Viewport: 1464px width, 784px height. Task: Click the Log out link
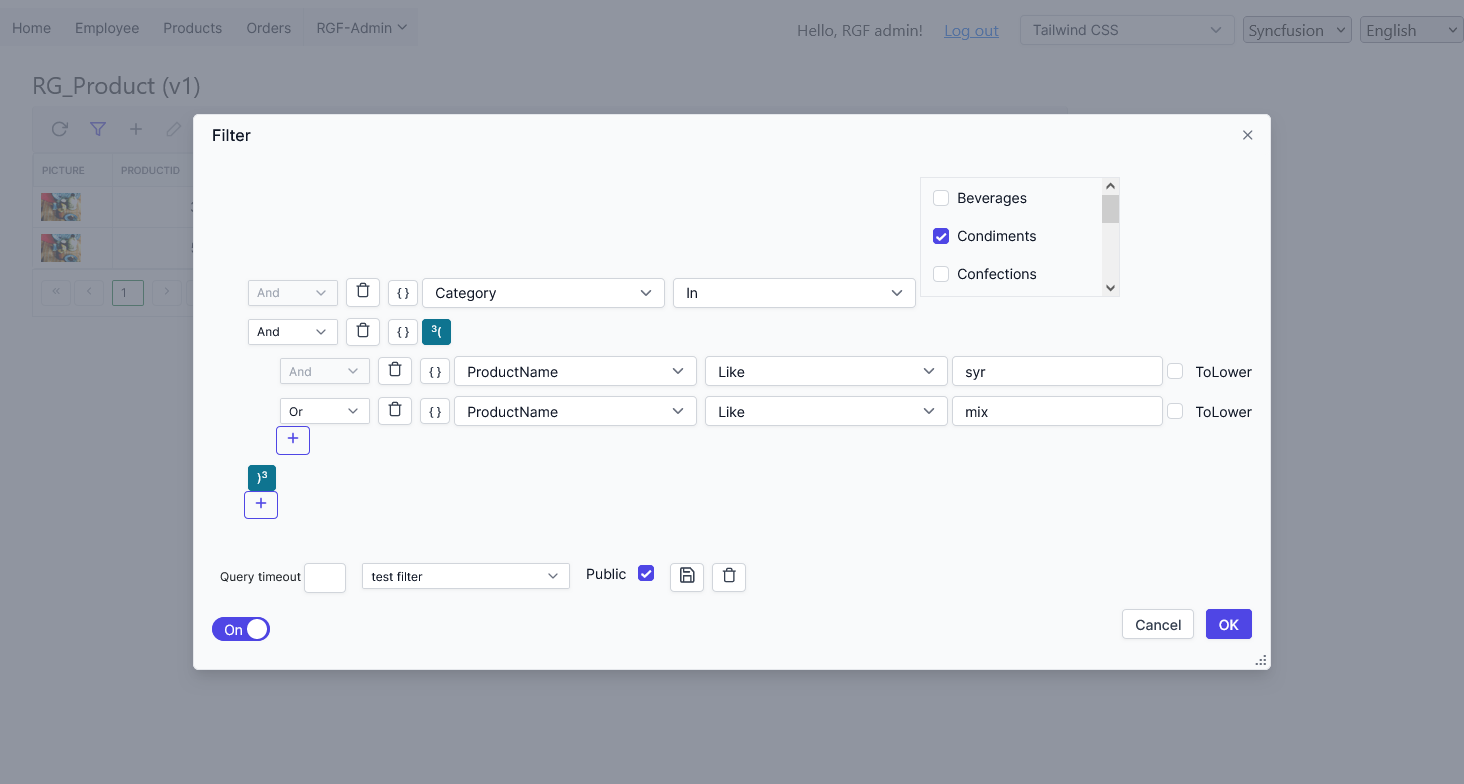[971, 31]
